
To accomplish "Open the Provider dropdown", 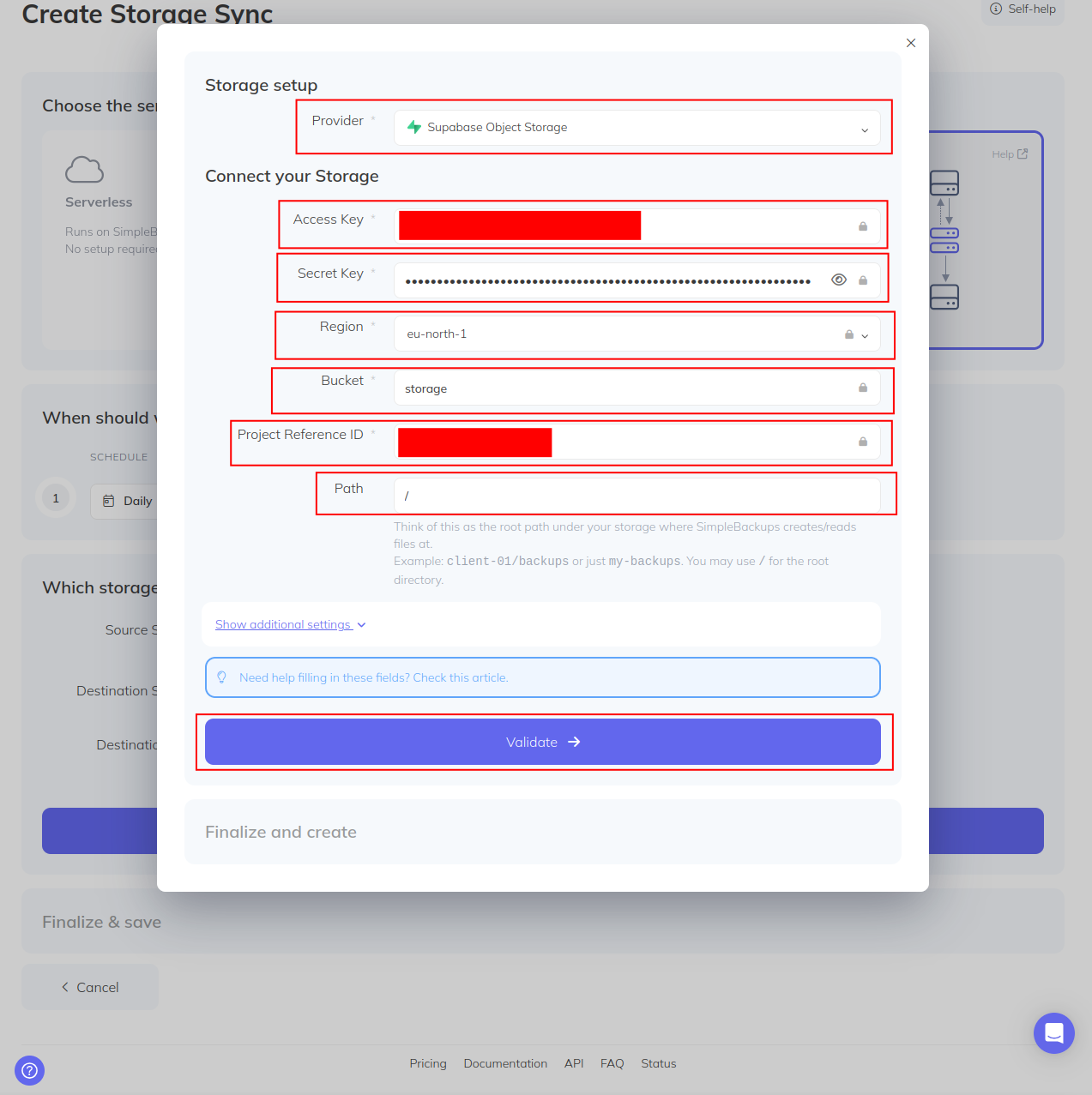I will coord(636,128).
